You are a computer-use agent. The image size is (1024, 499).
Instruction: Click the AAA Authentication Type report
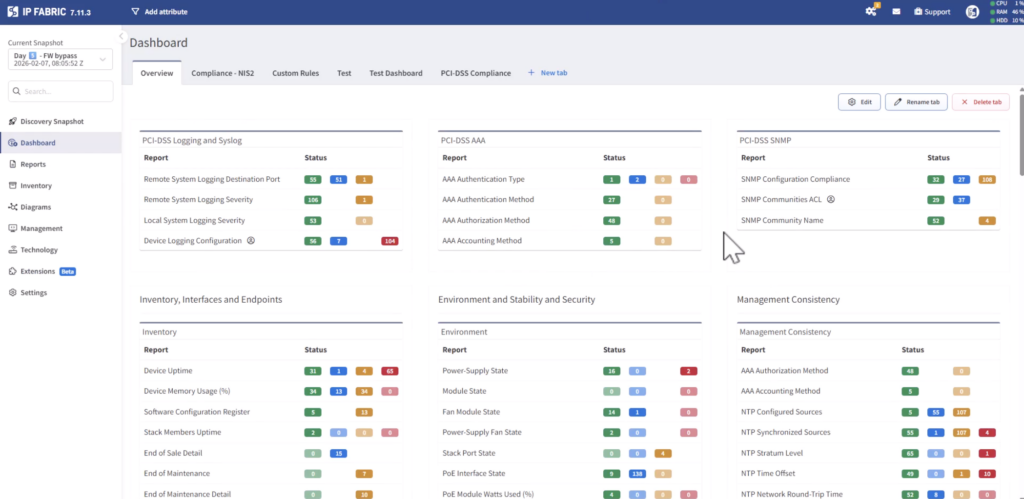point(483,179)
